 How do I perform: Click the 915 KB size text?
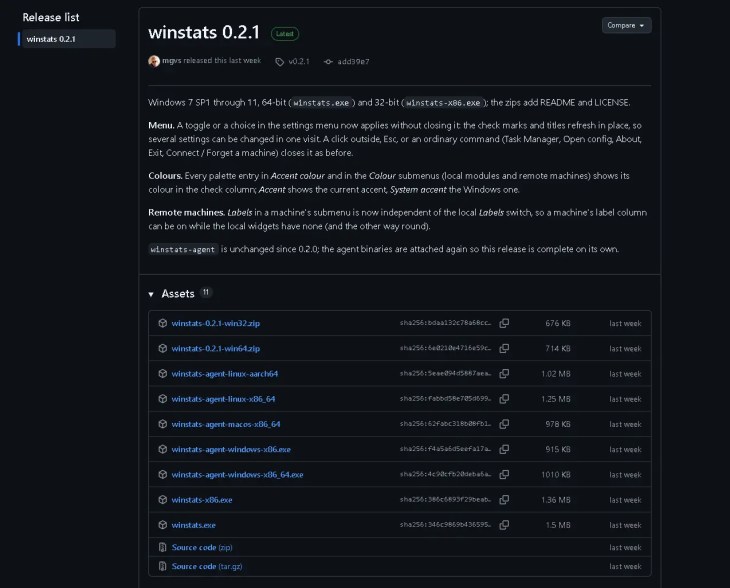coord(558,449)
